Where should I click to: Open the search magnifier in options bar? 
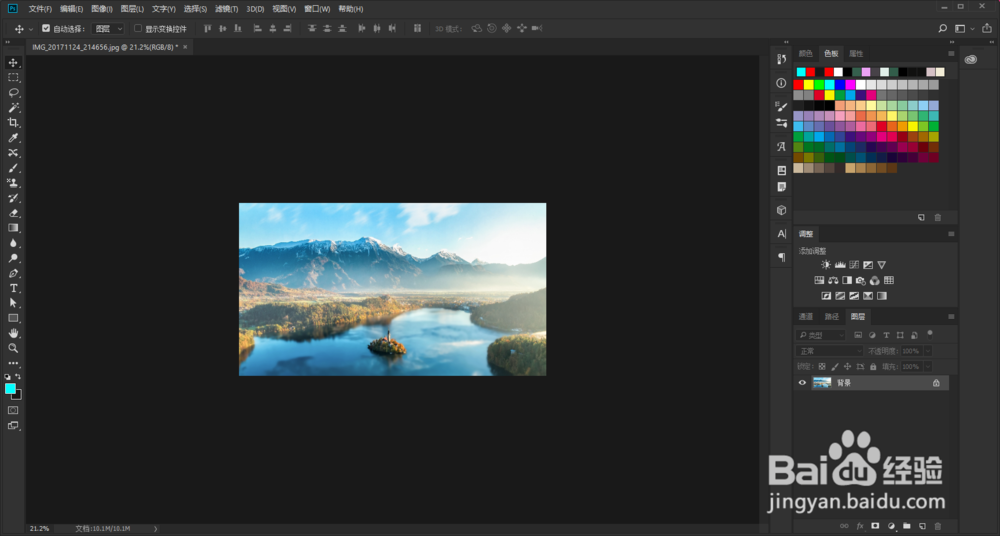point(943,28)
